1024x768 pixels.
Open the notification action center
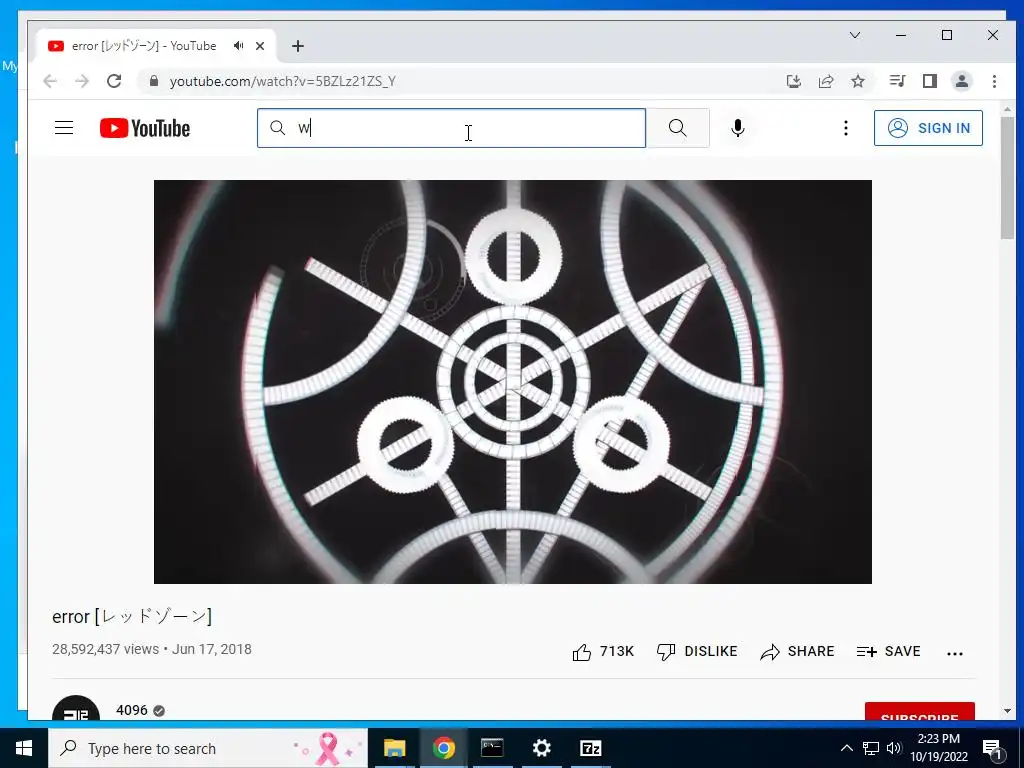point(993,749)
